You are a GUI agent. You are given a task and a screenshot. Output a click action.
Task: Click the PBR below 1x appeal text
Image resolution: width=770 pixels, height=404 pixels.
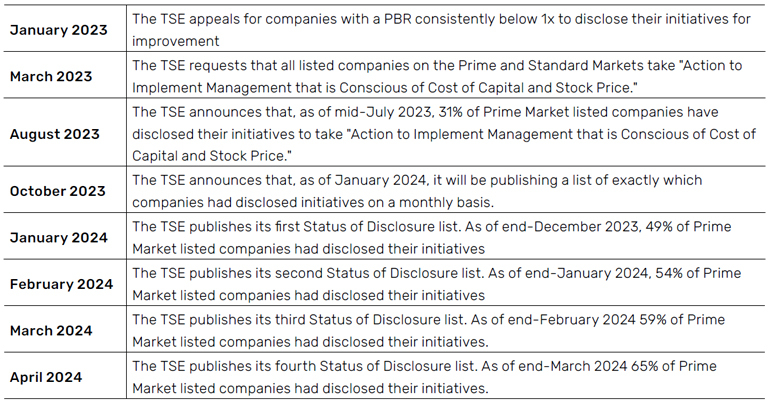(441, 30)
